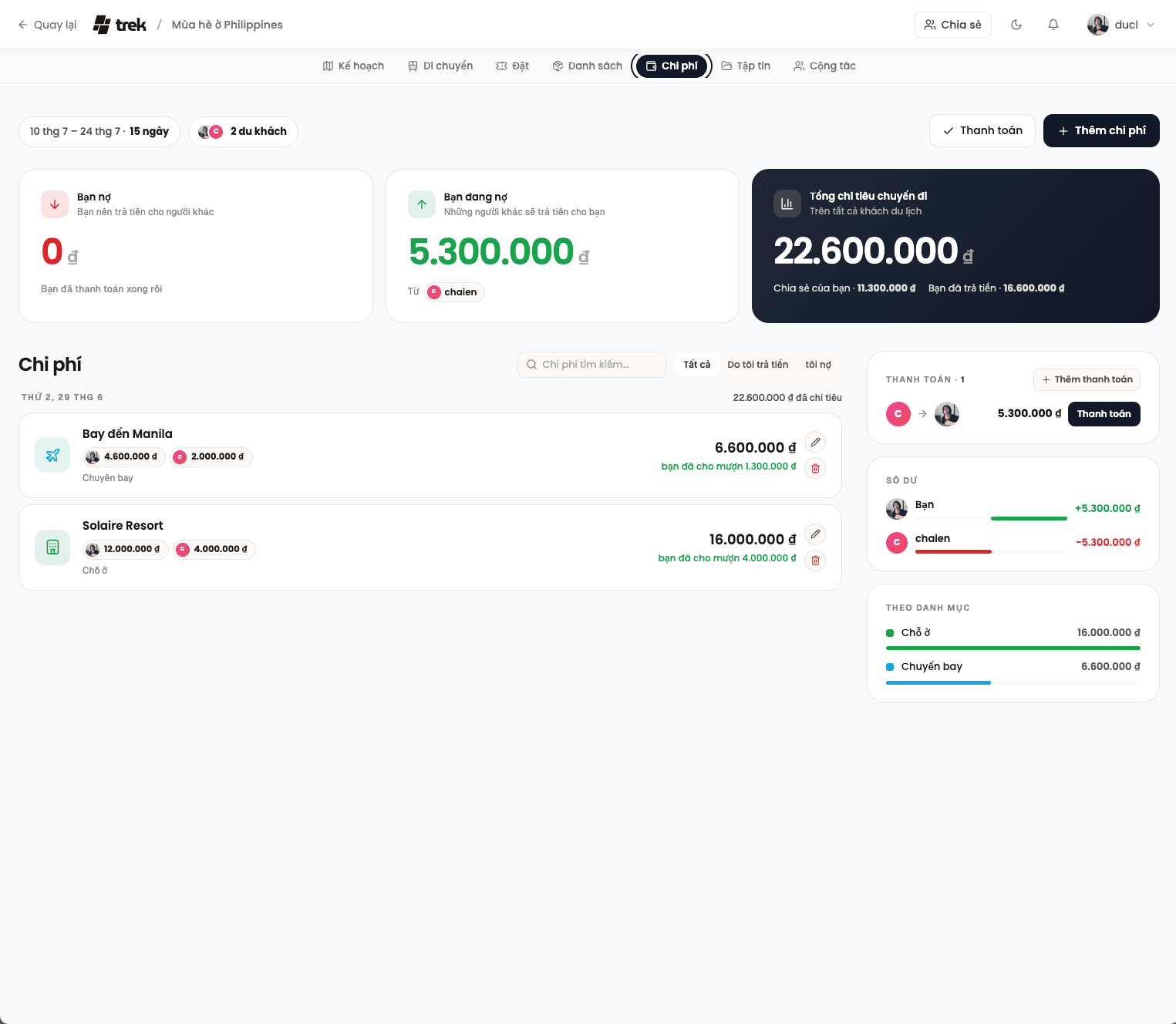
Task: Click the 2.000.000 đ chaien chip
Action: point(211,456)
